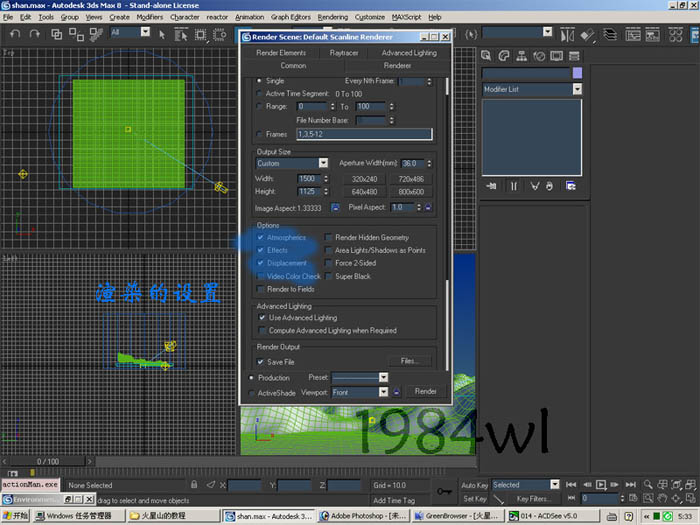Screen dimensions: 700x525
Task: Choose the Rectangular Selection Region tool
Action: click(x=200, y=35)
